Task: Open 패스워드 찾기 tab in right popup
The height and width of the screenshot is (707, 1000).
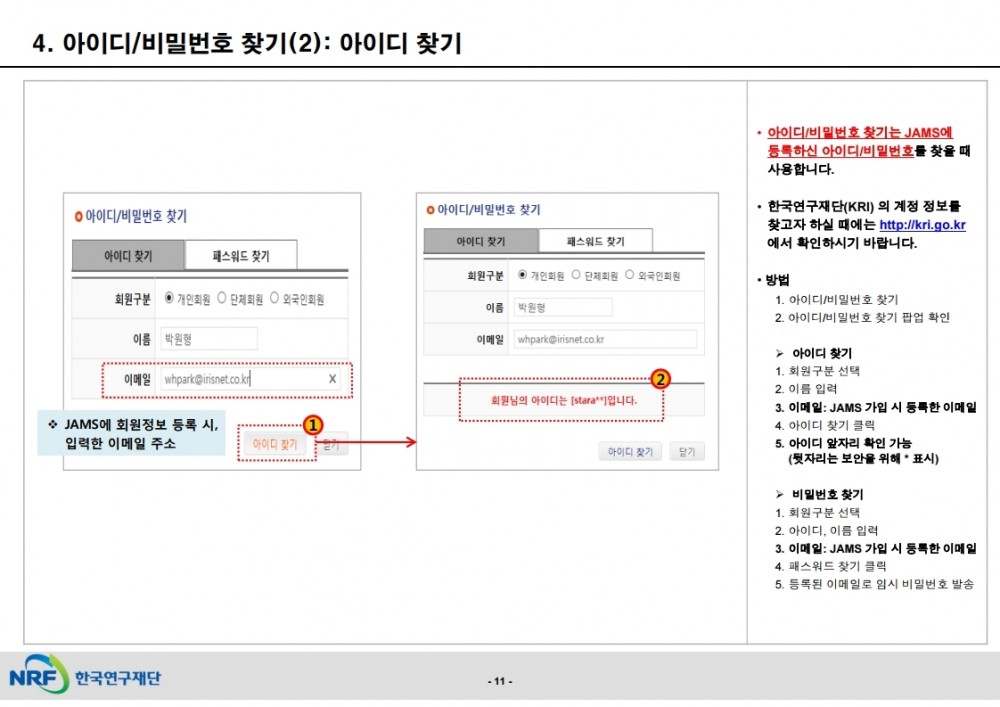Action: click(596, 241)
